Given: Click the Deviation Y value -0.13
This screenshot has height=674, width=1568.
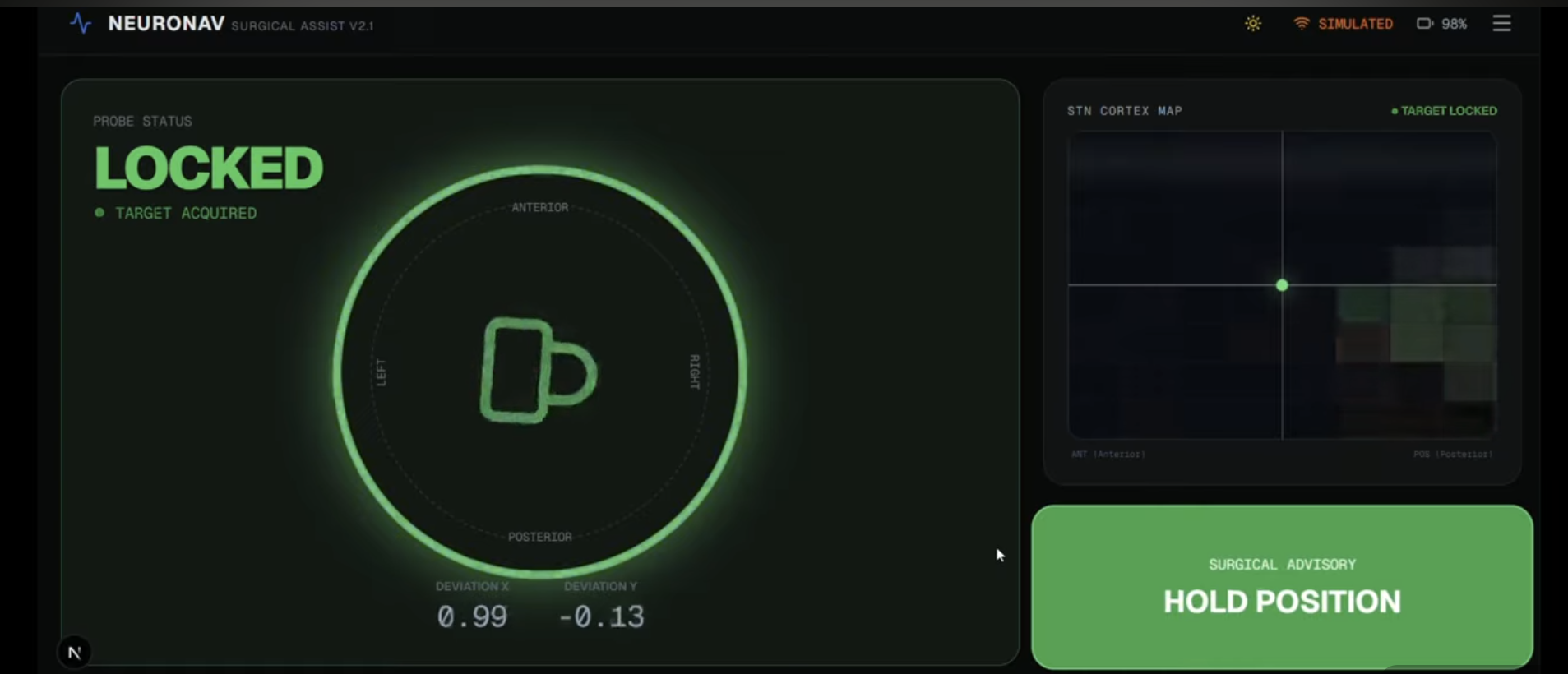Looking at the screenshot, I should pyautogui.click(x=601, y=616).
